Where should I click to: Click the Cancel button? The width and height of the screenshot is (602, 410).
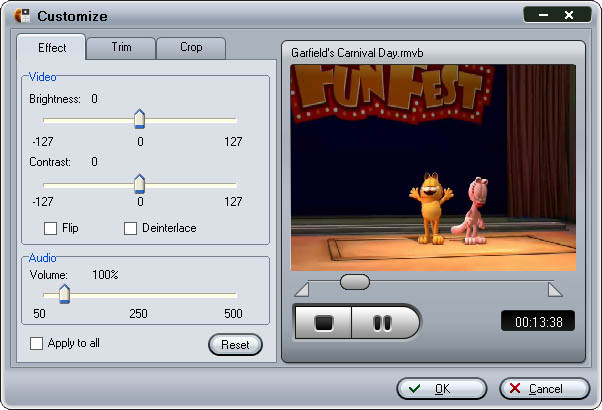click(544, 389)
